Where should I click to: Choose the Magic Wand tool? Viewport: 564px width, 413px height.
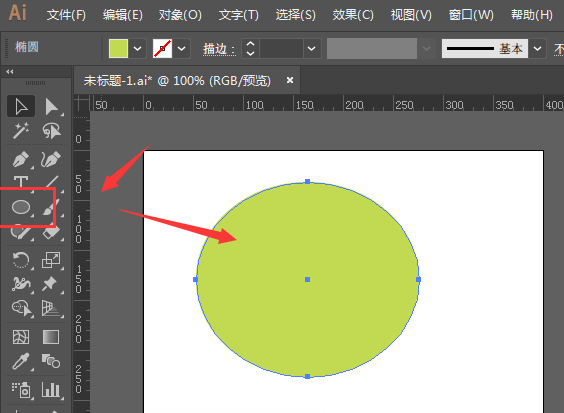(21, 131)
